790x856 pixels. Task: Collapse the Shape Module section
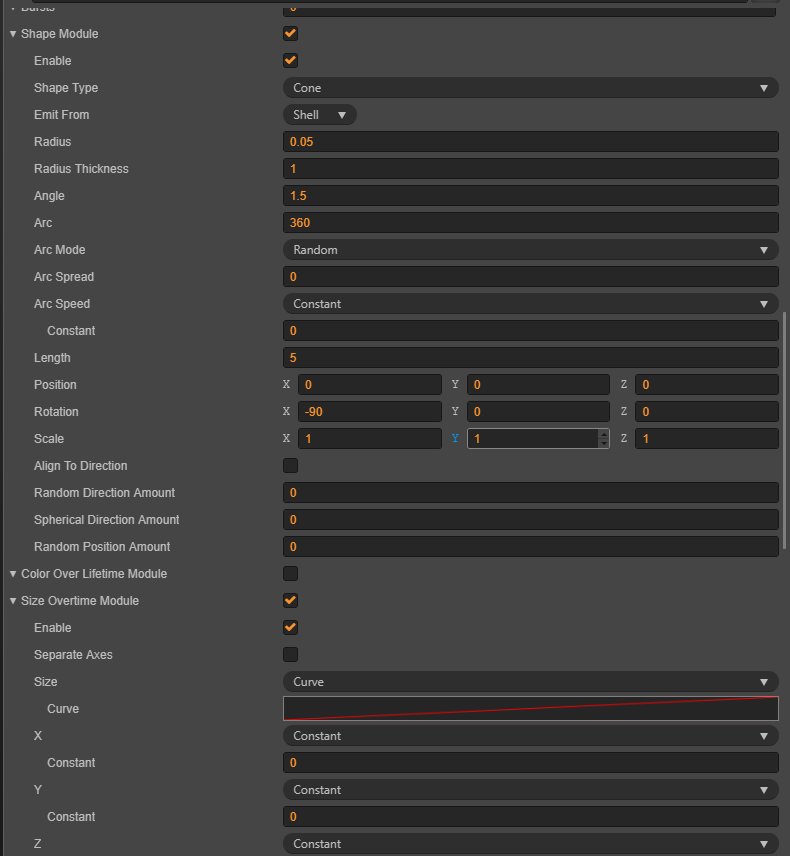pos(13,34)
